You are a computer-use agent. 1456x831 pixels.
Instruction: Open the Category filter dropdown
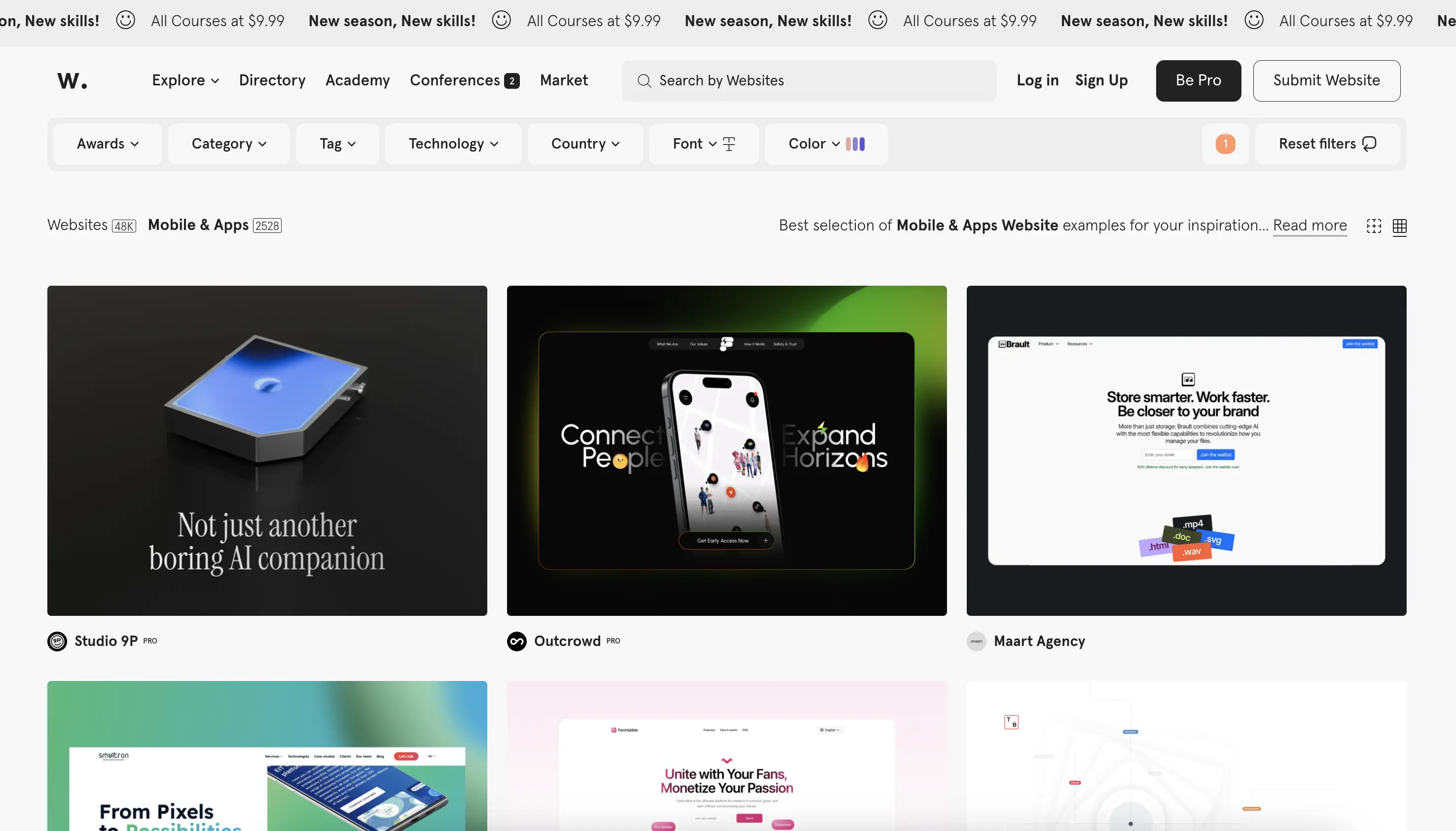pos(229,144)
